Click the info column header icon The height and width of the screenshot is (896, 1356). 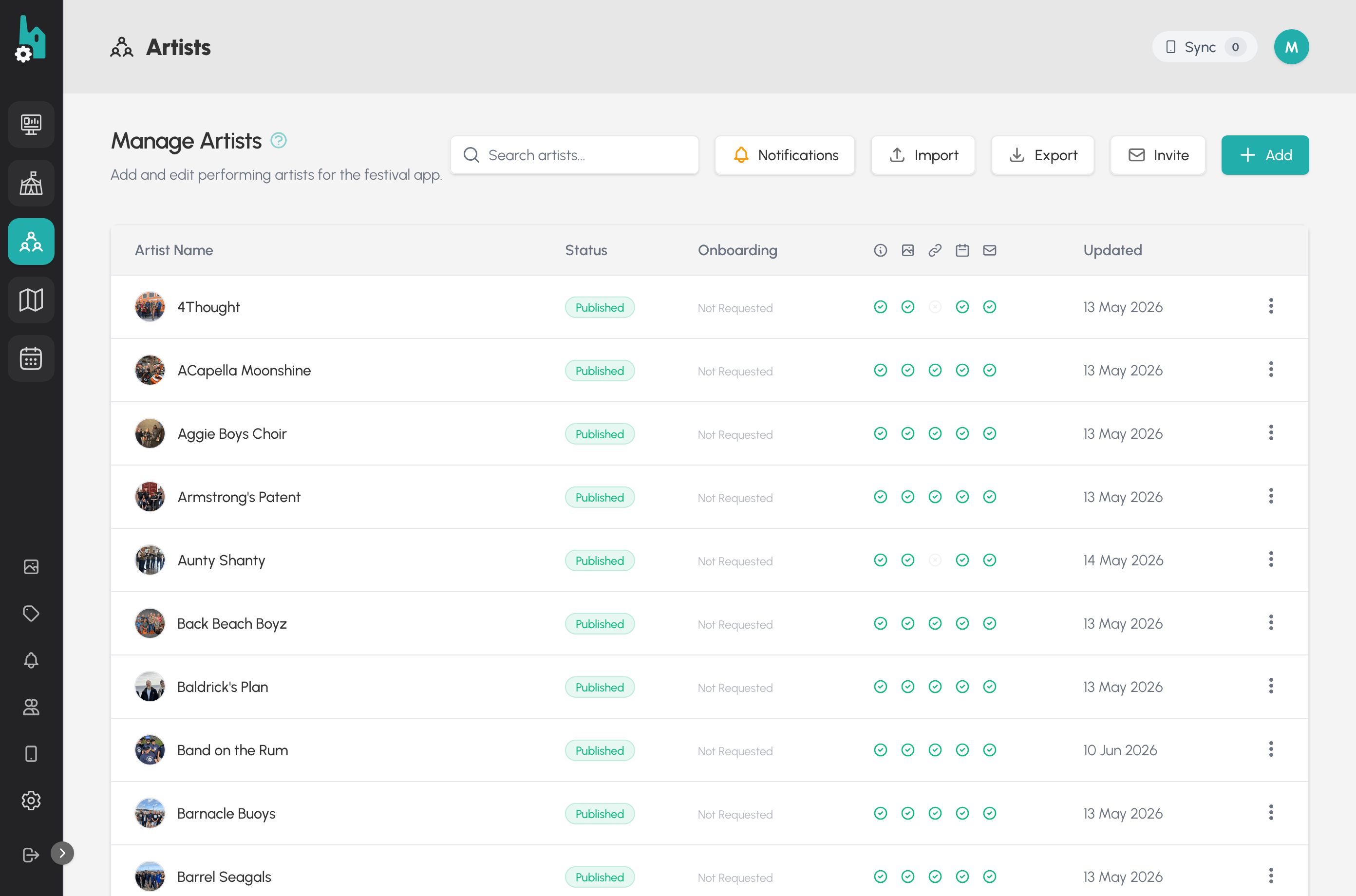tap(881, 250)
